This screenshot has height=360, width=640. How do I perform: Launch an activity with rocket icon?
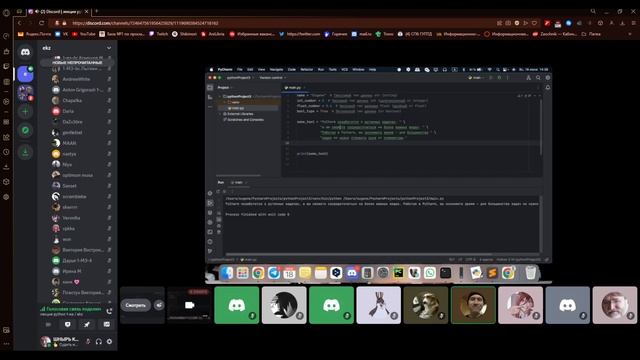click(x=87, y=324)
